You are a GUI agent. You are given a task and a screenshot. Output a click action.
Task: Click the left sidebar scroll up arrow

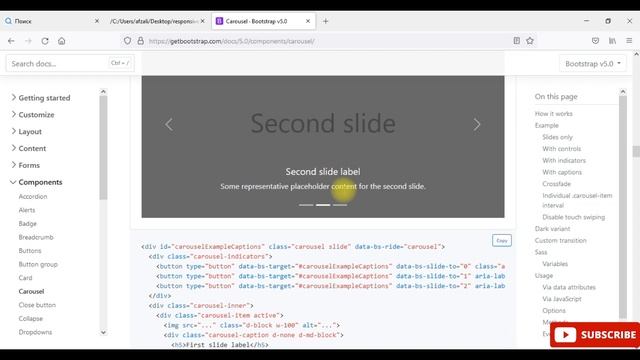(103, 92)
